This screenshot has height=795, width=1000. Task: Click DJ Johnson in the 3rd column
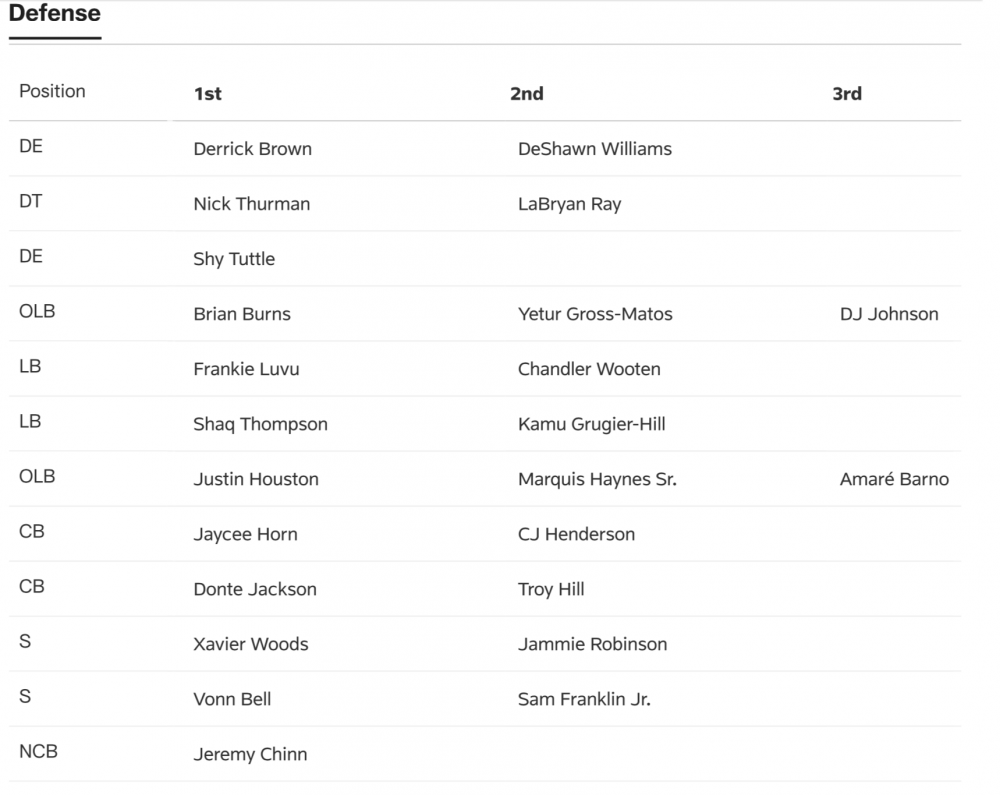coord(889,314)
